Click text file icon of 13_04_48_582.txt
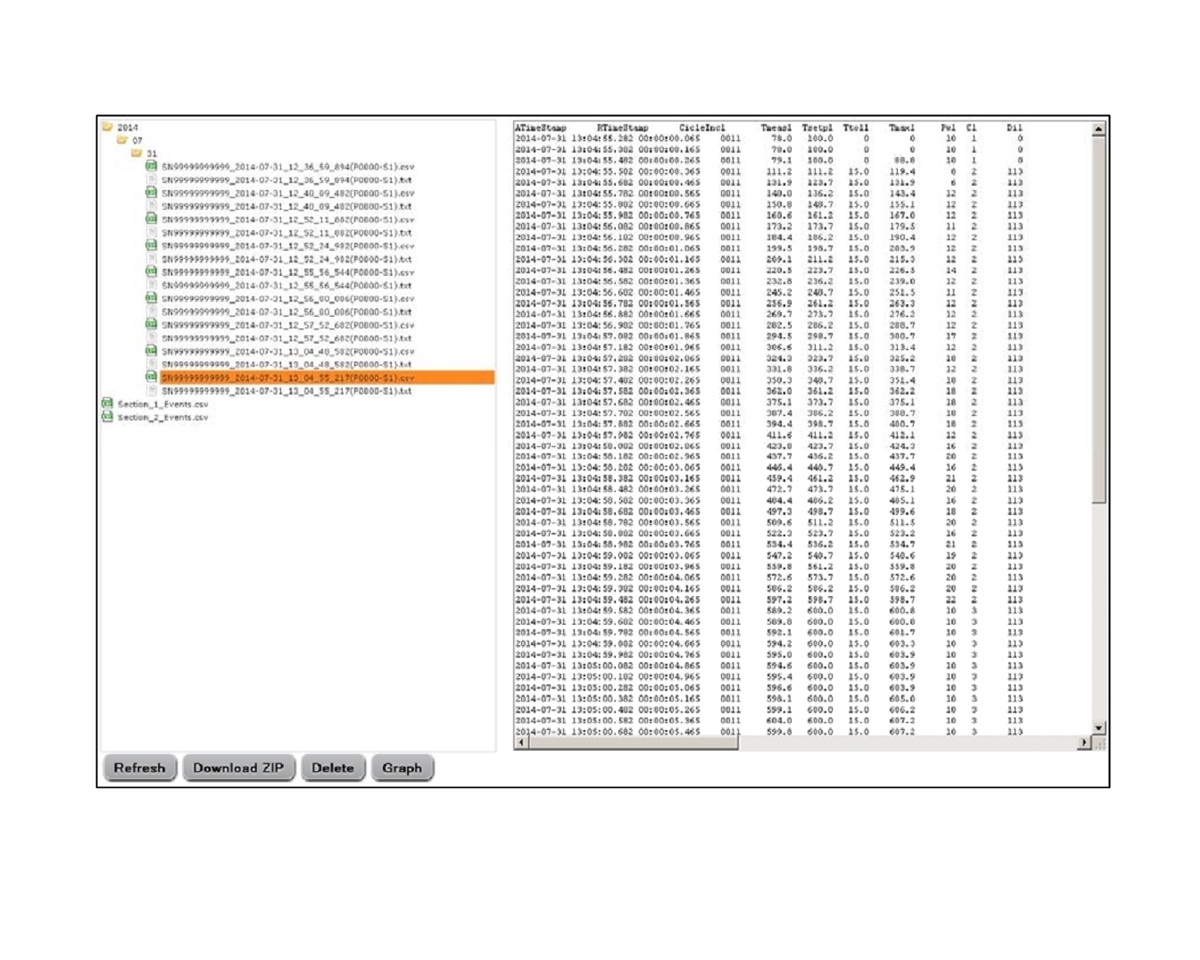 click(151, 364)
